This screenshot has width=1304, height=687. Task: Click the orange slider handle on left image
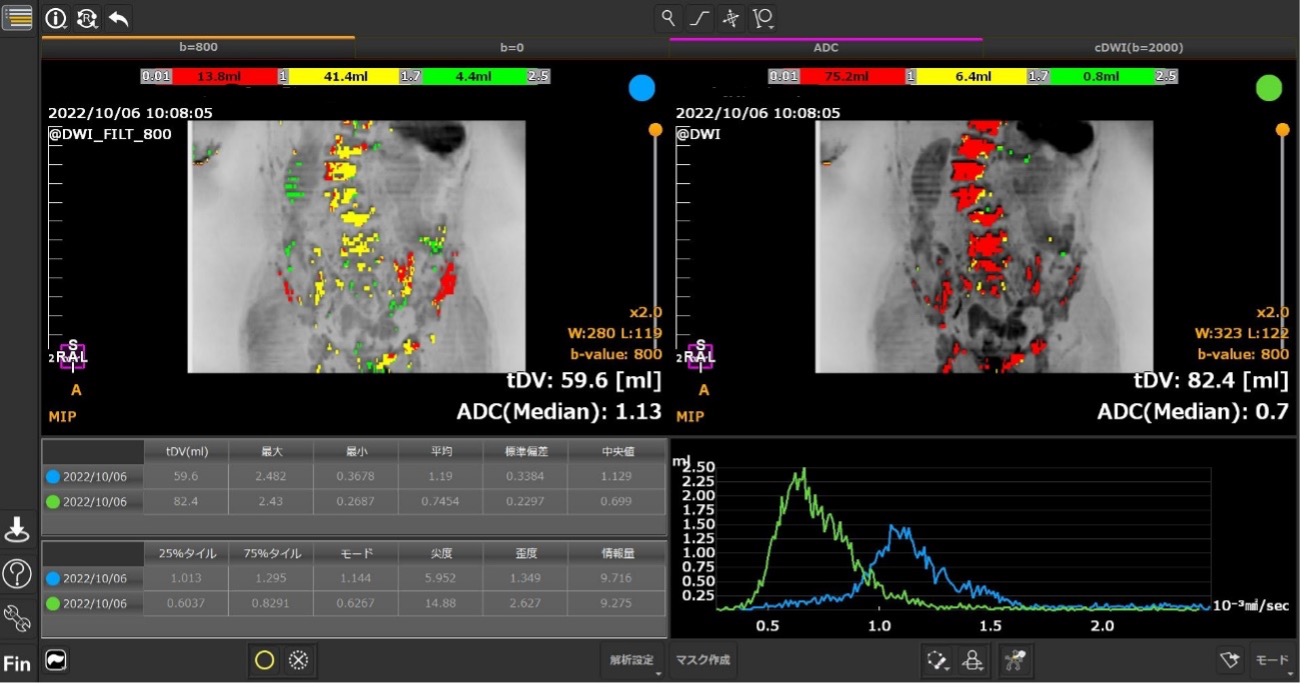tap(655, 130)
